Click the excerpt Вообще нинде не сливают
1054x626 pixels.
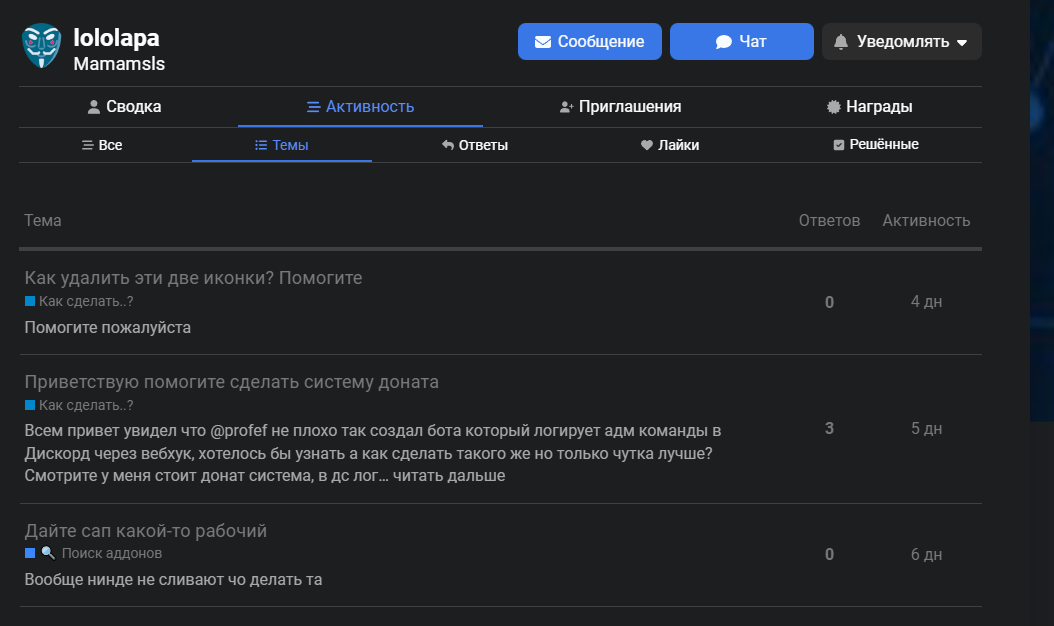coord(173,580)
